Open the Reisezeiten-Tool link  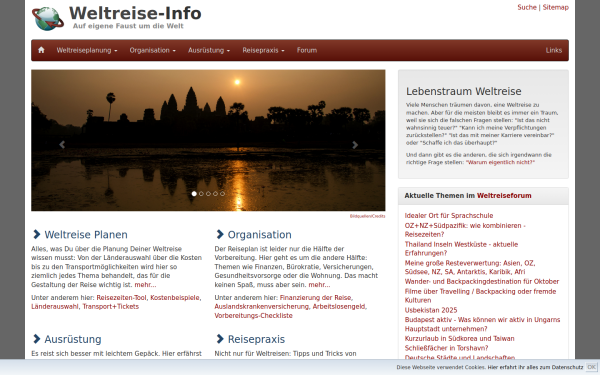coord(121,298)
